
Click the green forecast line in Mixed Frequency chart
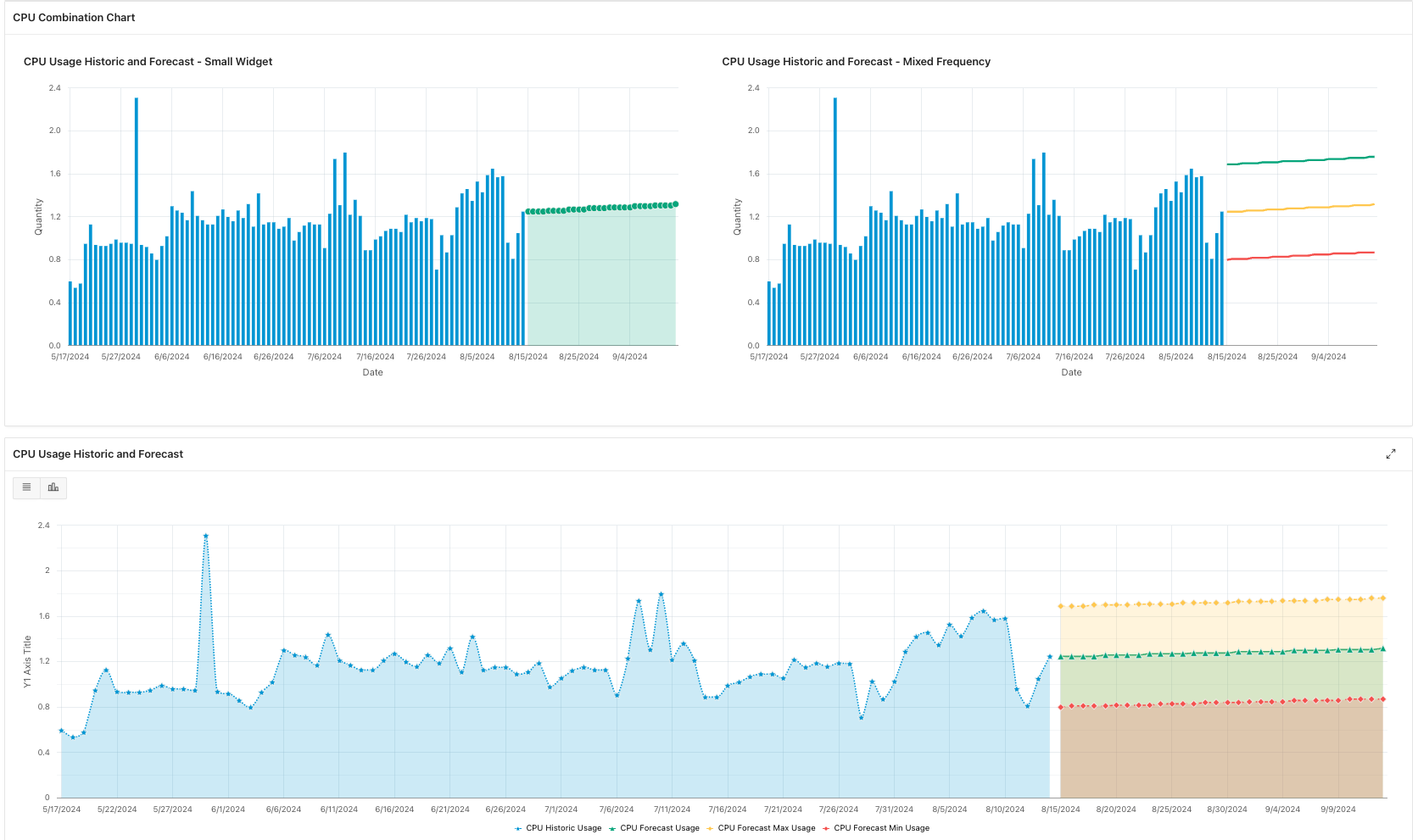click(1301, 160)
